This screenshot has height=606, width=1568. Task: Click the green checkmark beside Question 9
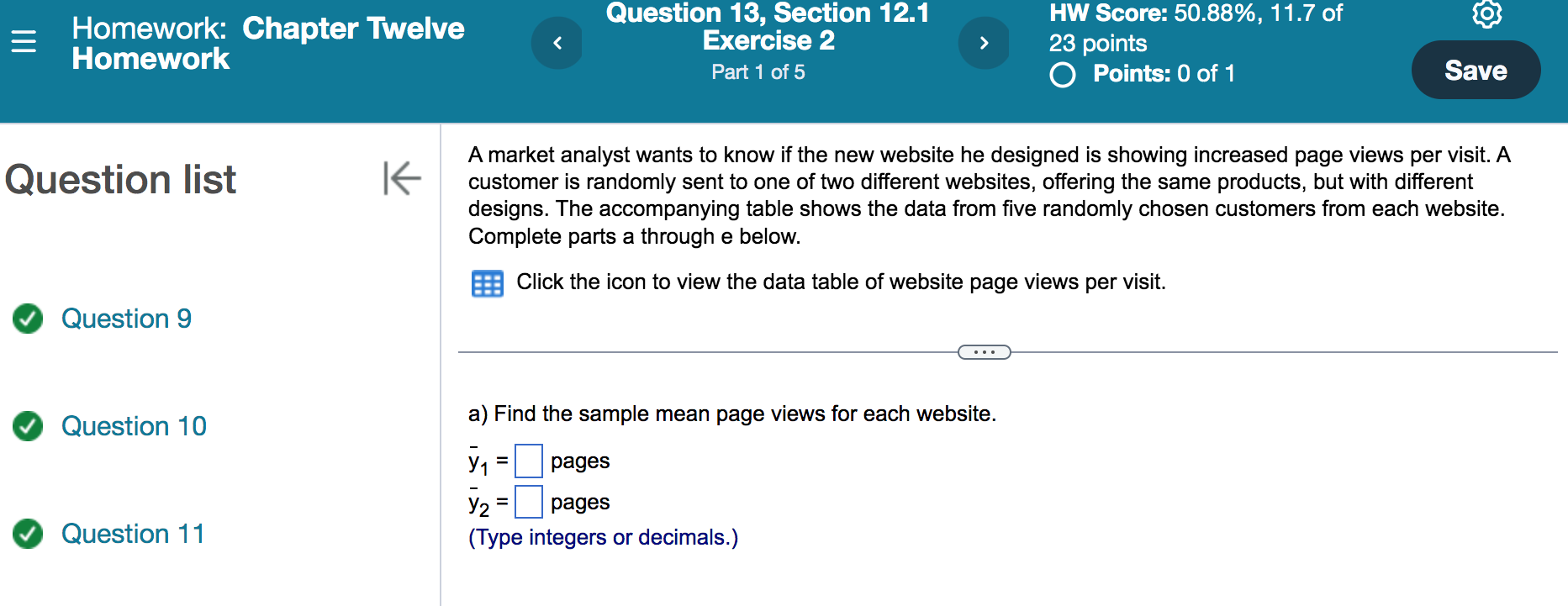coord(27,319)
